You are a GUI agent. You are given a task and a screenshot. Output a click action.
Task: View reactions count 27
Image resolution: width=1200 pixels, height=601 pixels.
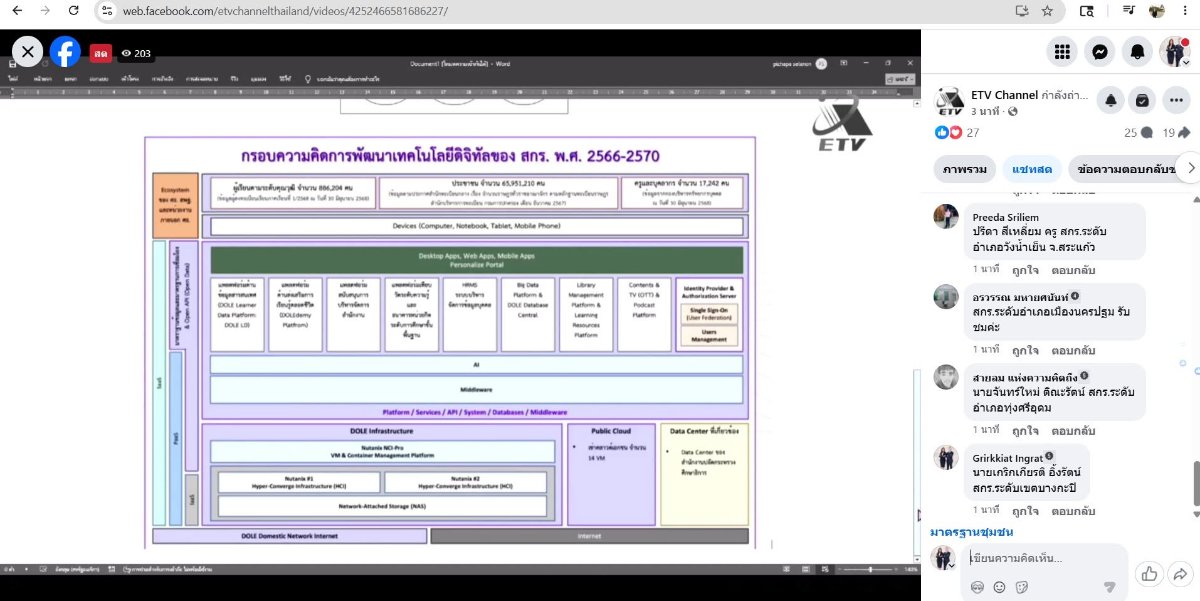pyautogui.click(x=957, y=132)
